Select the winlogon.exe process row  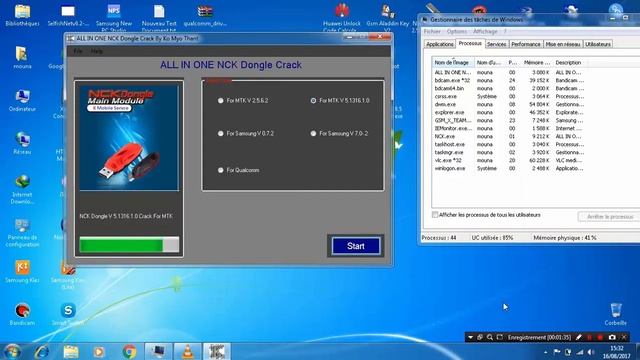pyautogui.click(x=509, y=168)
